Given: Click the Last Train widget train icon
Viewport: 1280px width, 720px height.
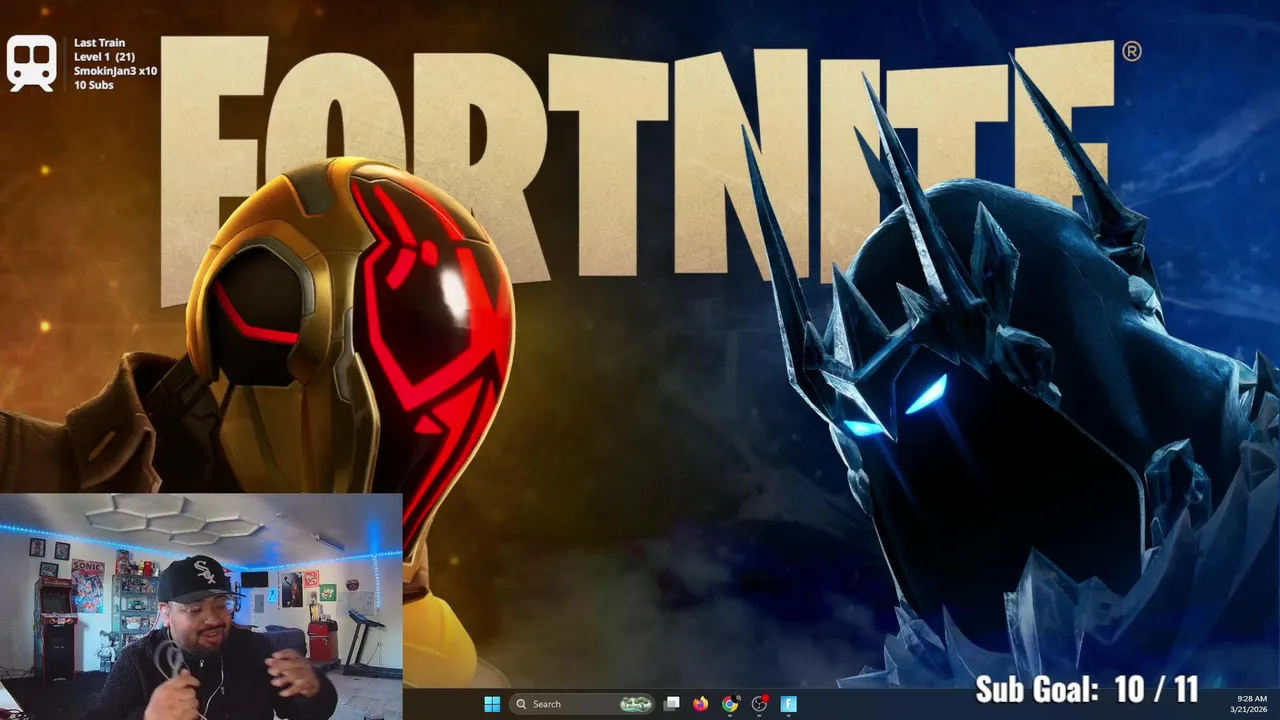Looking at the screenshot, I should tap(31, 63).
